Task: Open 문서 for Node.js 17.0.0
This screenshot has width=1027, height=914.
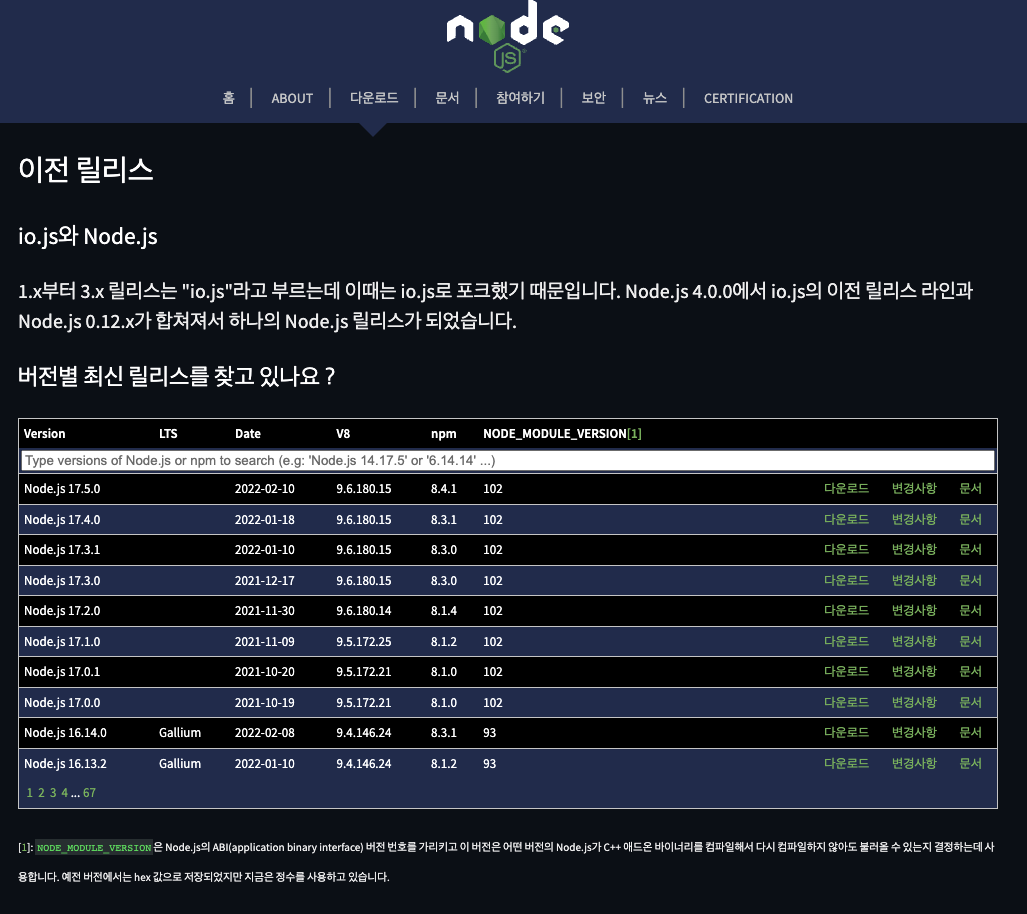Action: tap(971, 702)
